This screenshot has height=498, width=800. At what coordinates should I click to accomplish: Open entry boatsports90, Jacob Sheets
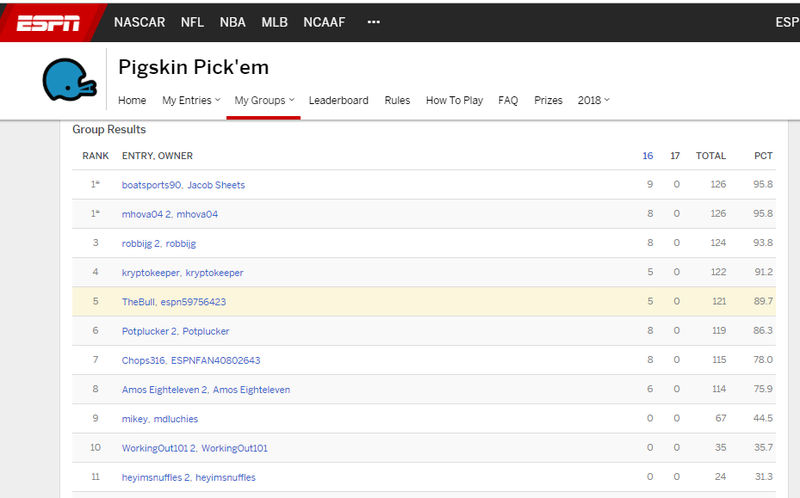pos(183,185)
